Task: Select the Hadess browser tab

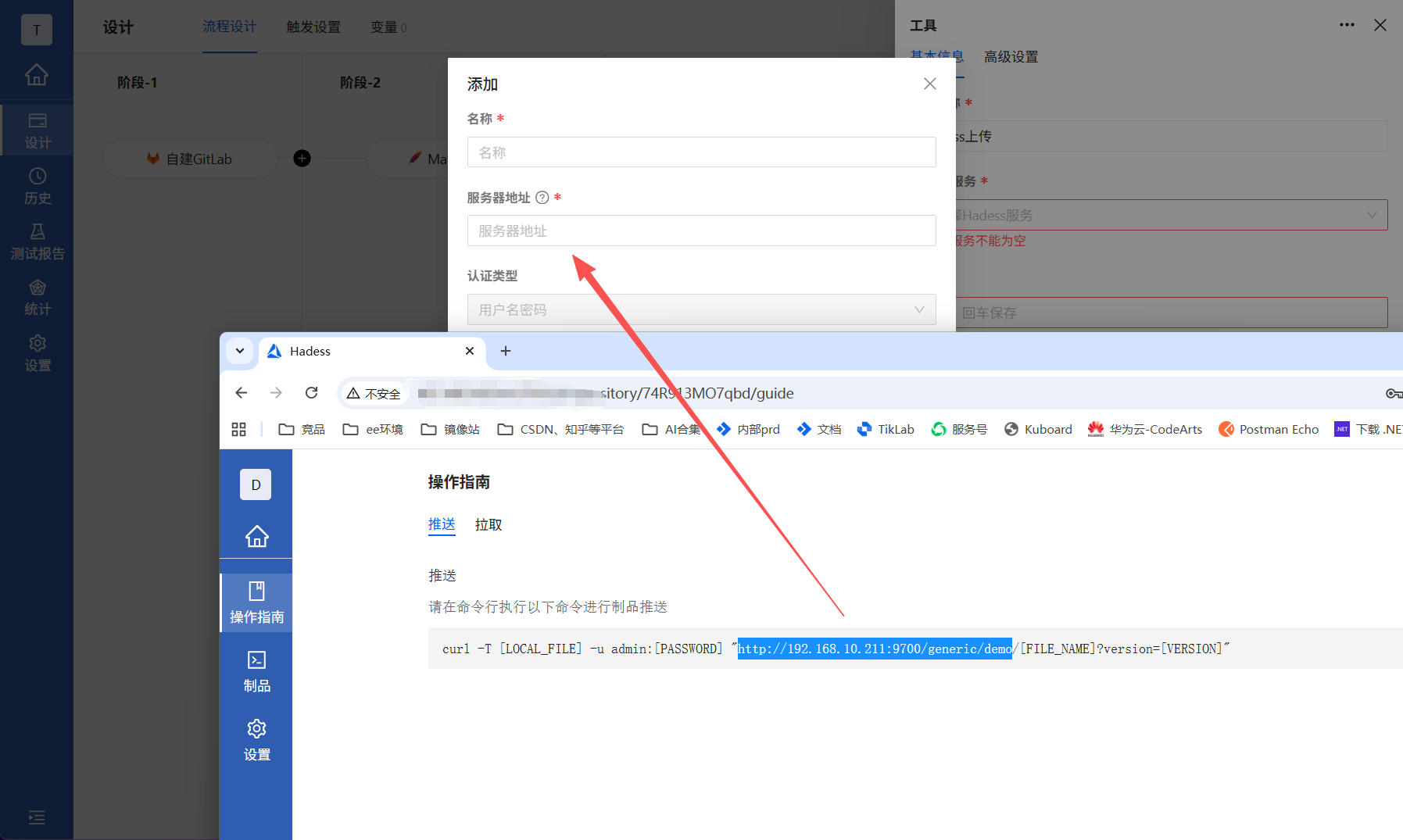Action: coord(371,351)
